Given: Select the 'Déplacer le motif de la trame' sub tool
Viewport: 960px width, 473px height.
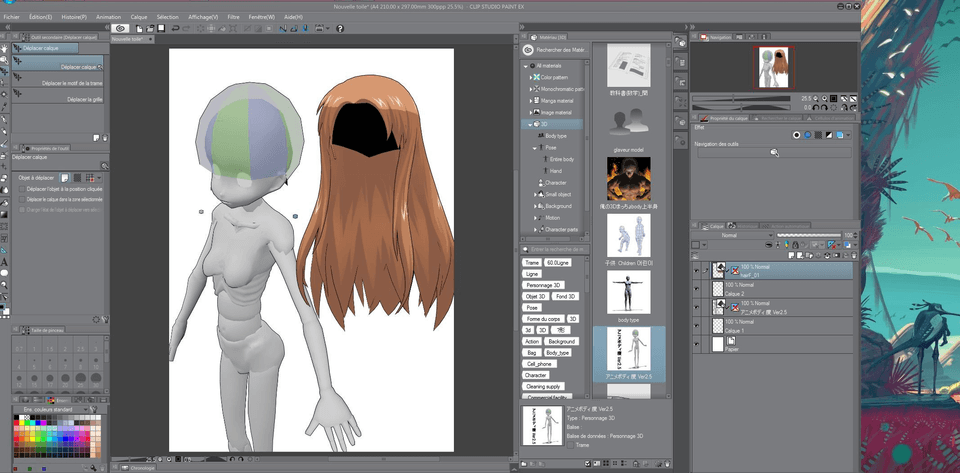Looking at the screenshot, I should pyautogui.click(x=60, y=78).
